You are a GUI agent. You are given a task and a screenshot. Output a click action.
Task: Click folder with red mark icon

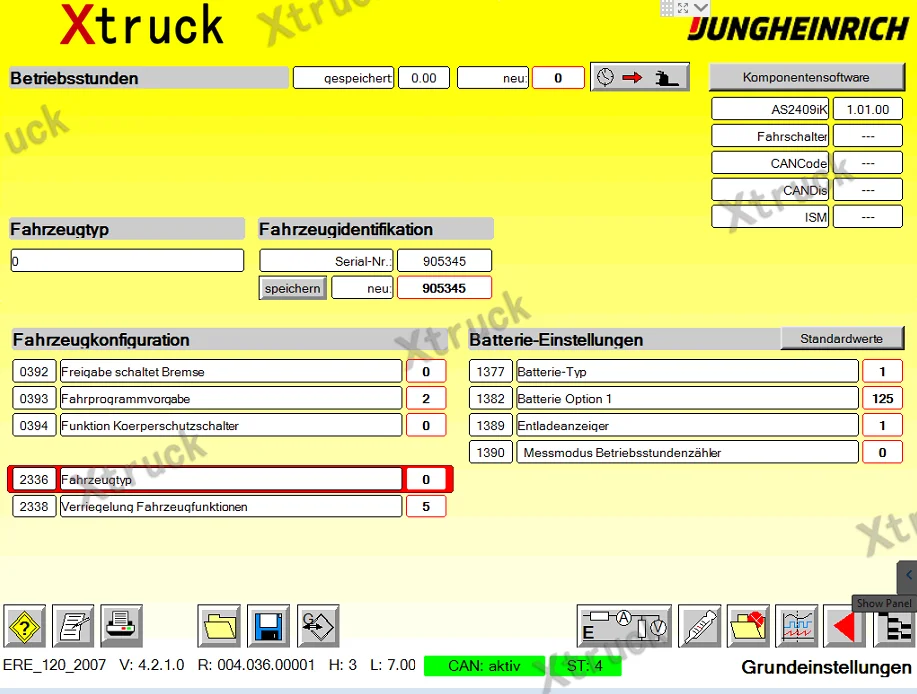tap(748, 627)
